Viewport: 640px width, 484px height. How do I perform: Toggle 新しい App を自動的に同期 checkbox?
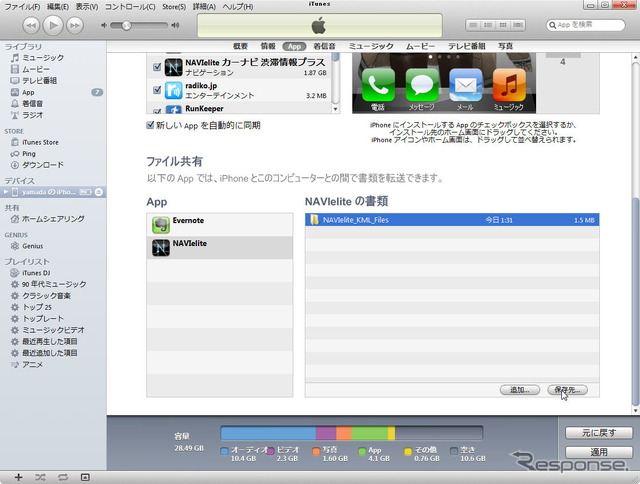coord(150,125)
